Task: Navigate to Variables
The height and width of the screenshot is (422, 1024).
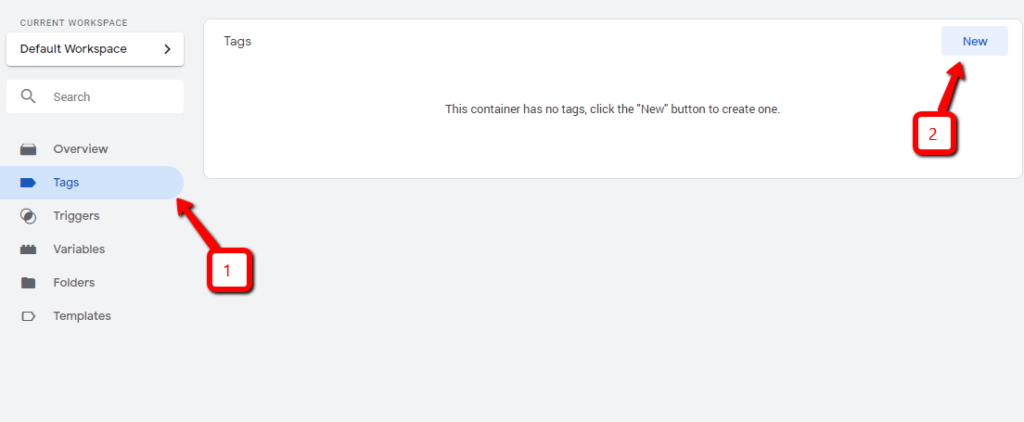Action: click(79, 249)
